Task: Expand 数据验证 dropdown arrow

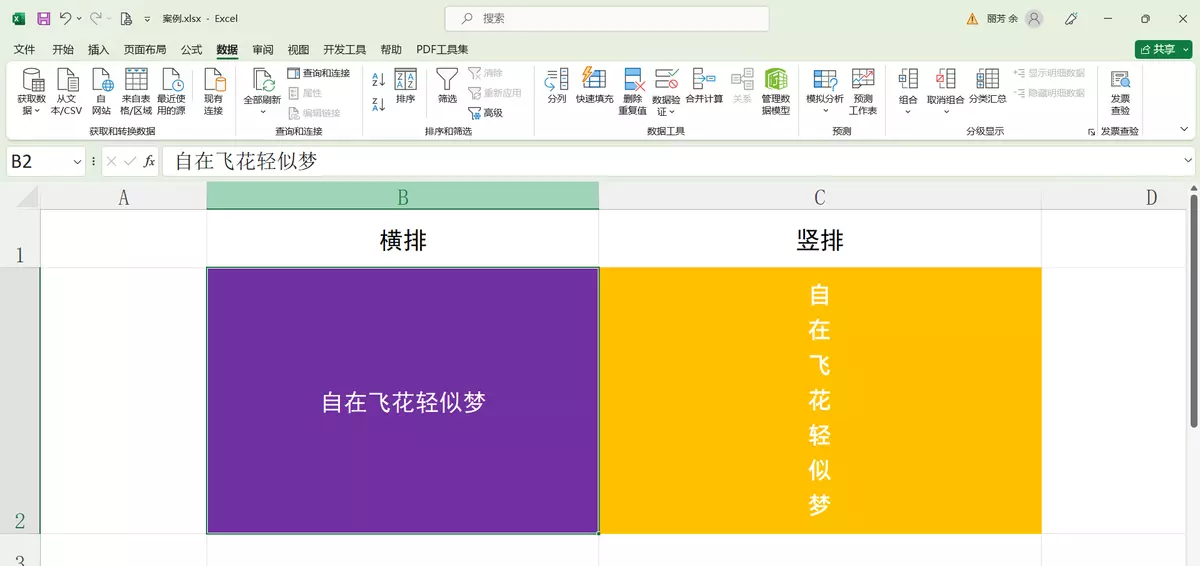Action: pos(673,112)
